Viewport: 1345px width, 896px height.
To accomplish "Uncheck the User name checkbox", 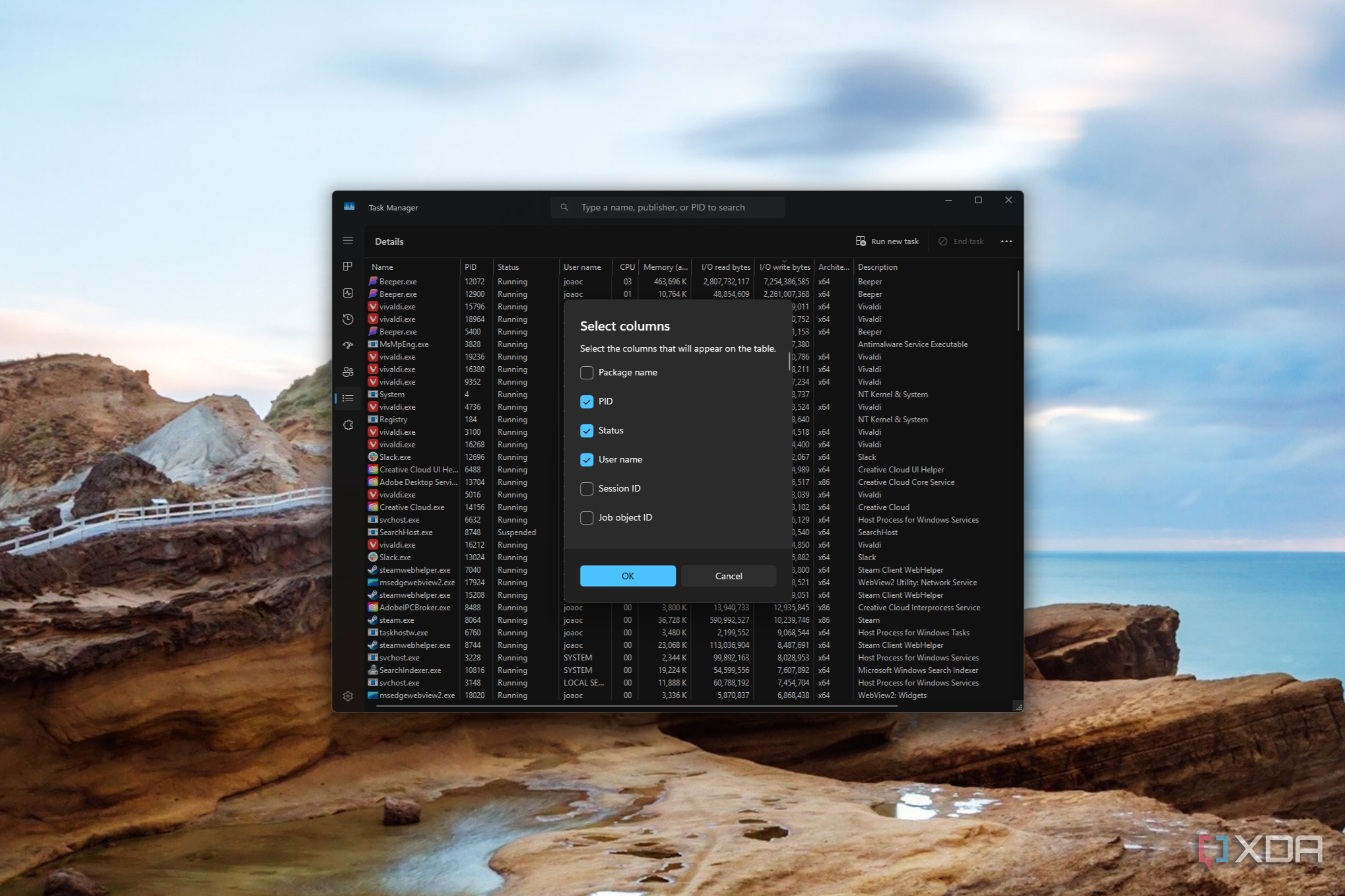I will pos(587,460).
